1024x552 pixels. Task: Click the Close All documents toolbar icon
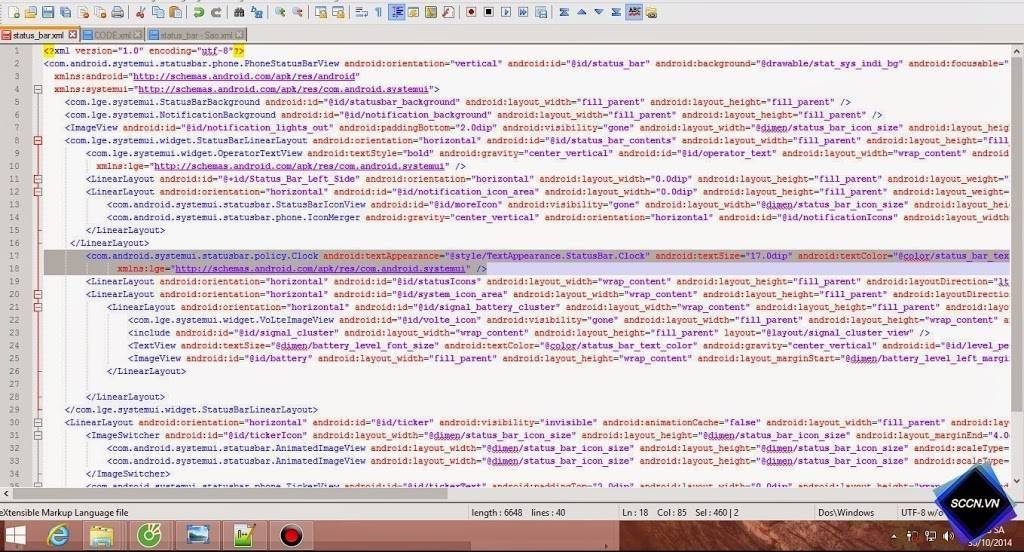point(100,12)
